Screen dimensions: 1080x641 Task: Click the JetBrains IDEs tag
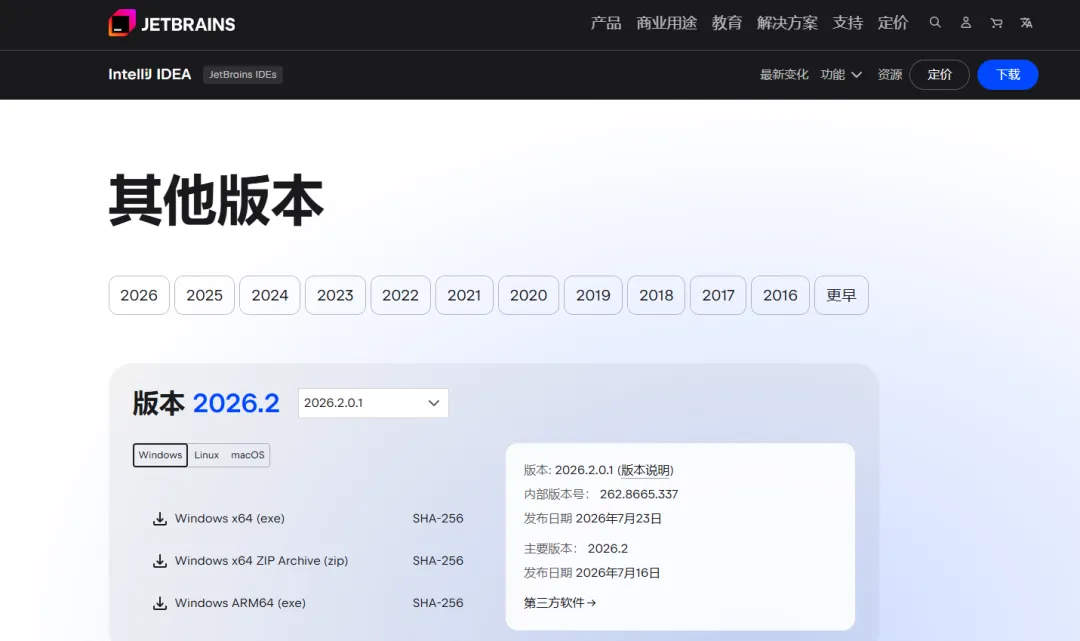pyautogui.click(x=242, y=74)
